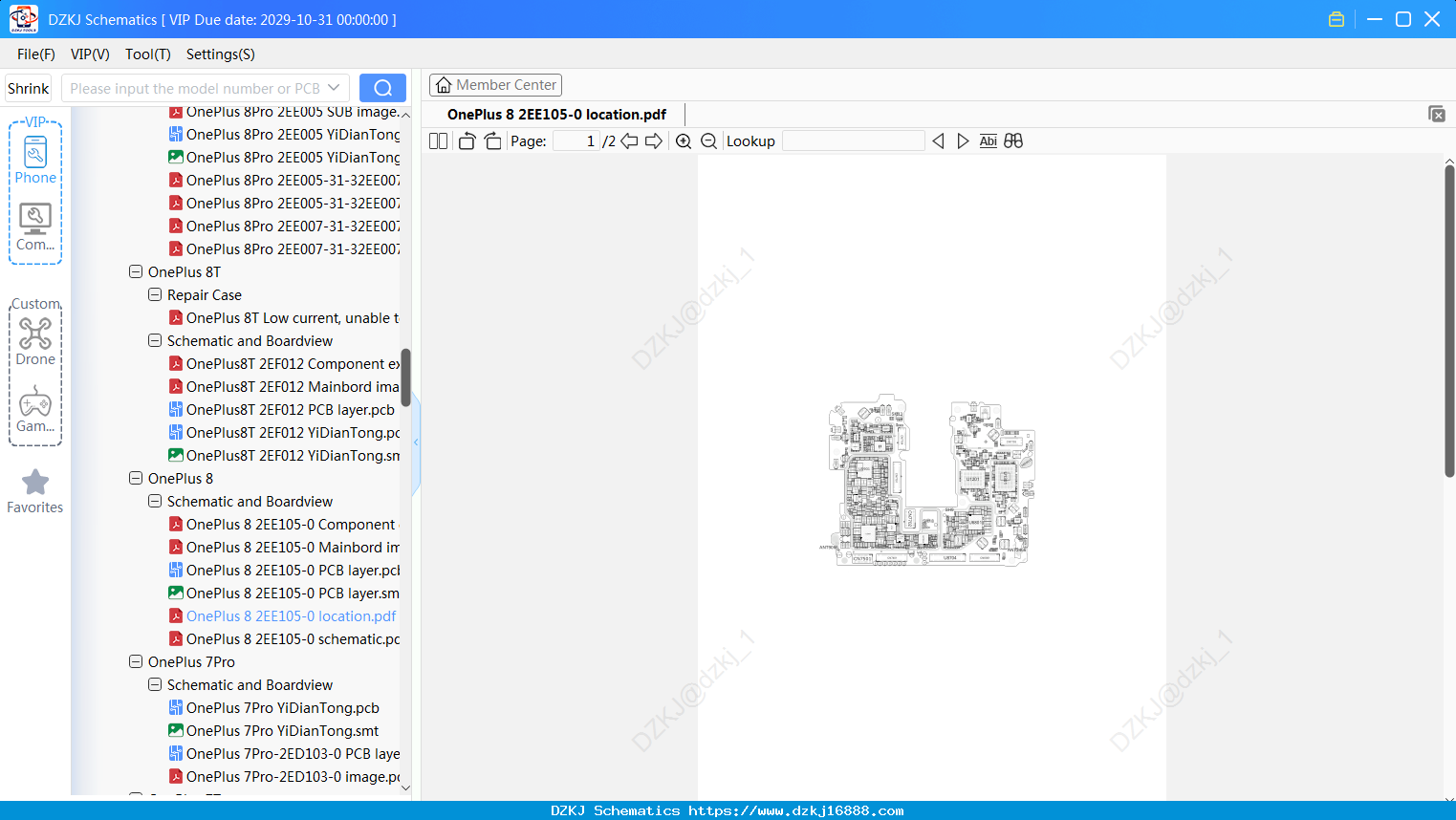Zoom in on the PDF
This screenshot has height=820, width=1456.
coord(684,140)
